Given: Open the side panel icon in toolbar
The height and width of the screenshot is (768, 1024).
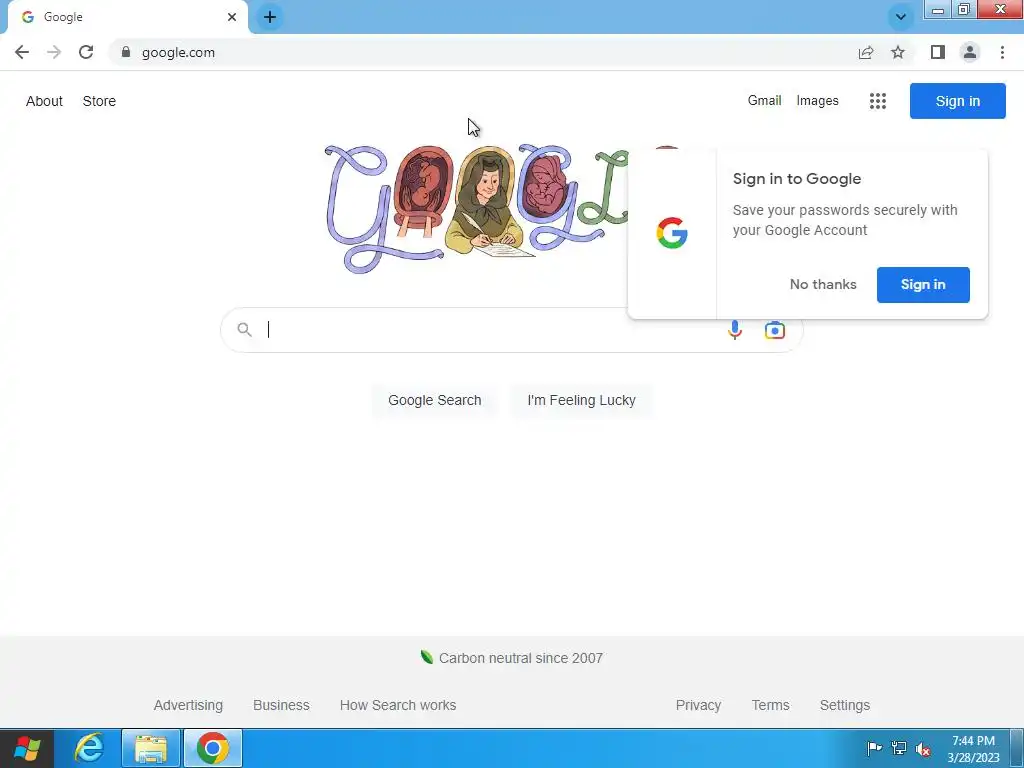Looking at the screenshot, I should tap(938, 52).
